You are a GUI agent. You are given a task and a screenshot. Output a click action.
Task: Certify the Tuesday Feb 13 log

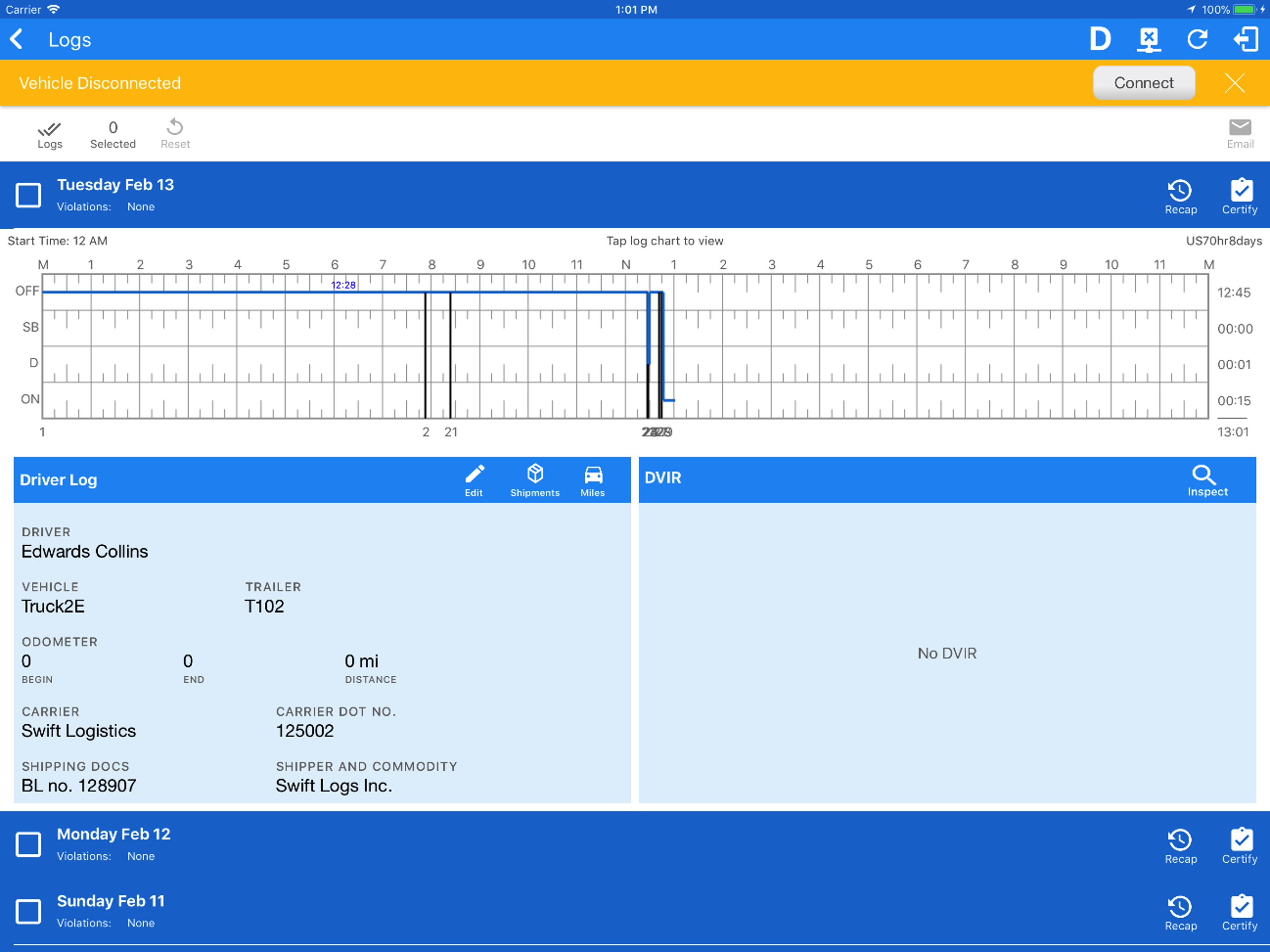point(1240,196)
